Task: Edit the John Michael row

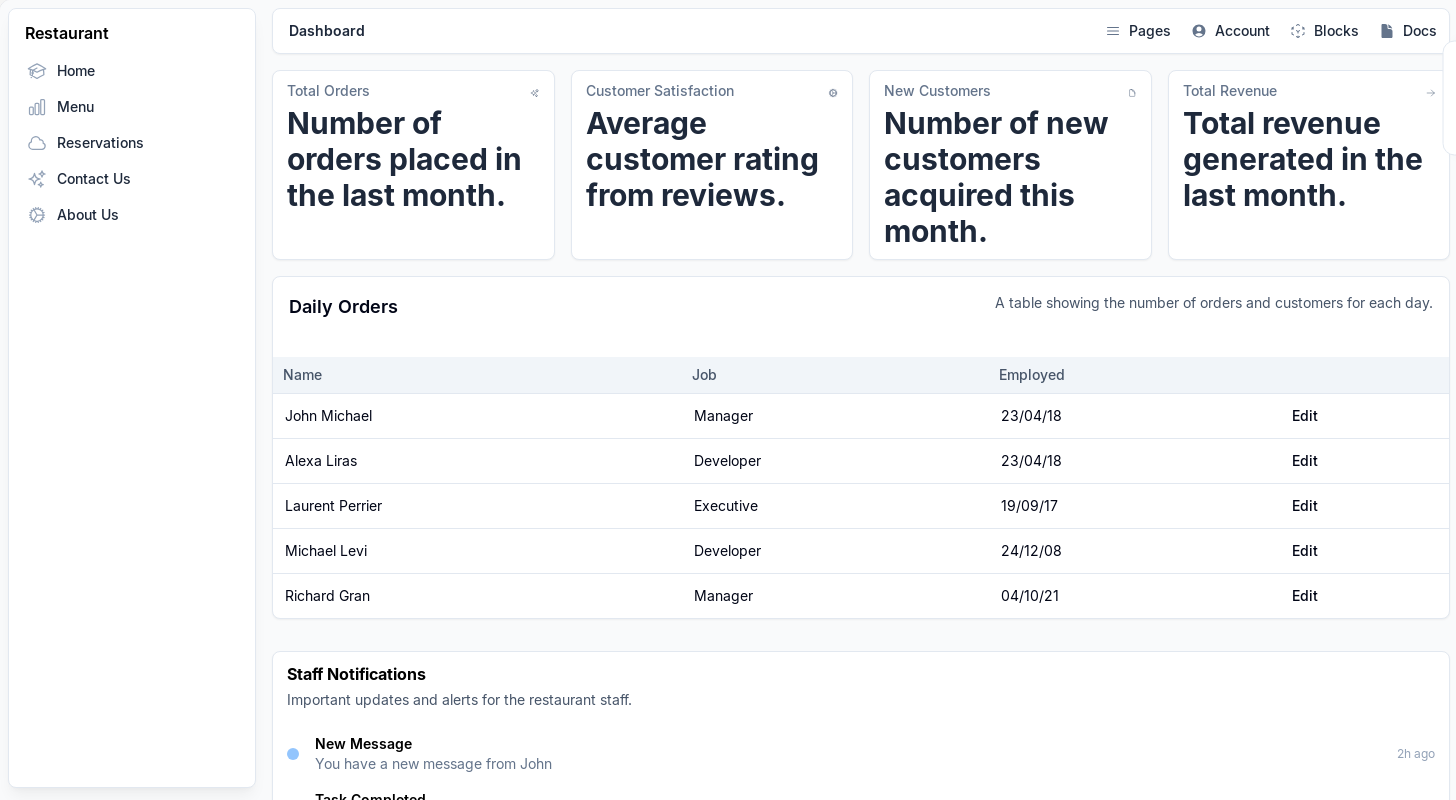Action: 1304,416
